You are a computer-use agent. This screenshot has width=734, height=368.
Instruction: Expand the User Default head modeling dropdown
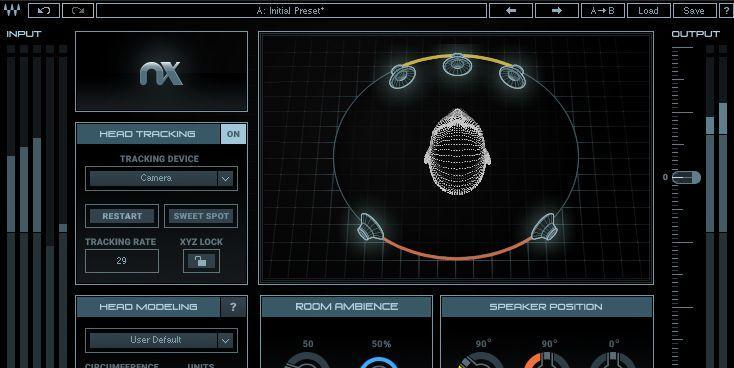[161, 340]
